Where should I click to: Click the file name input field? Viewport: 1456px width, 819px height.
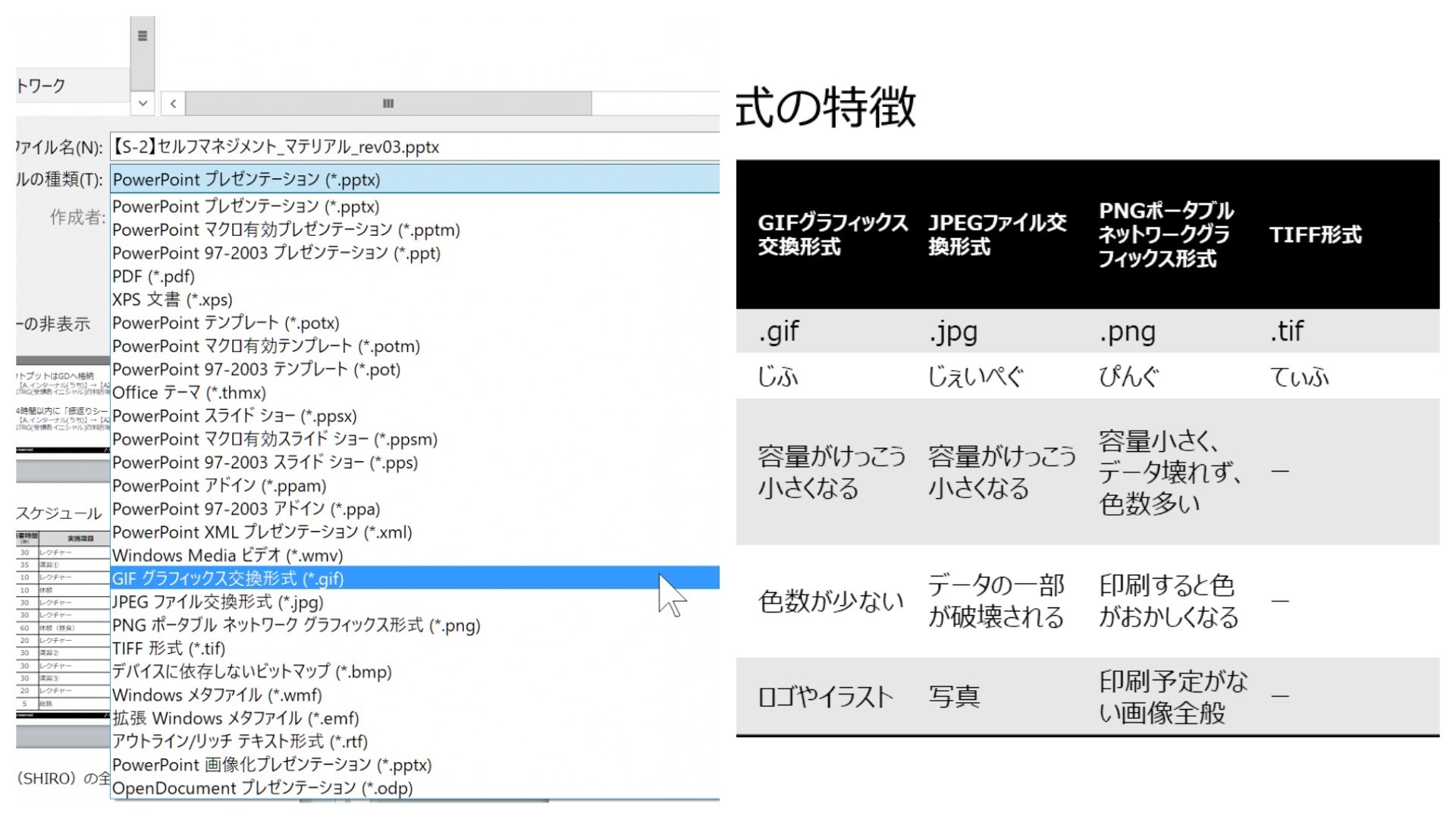(415, 147)
